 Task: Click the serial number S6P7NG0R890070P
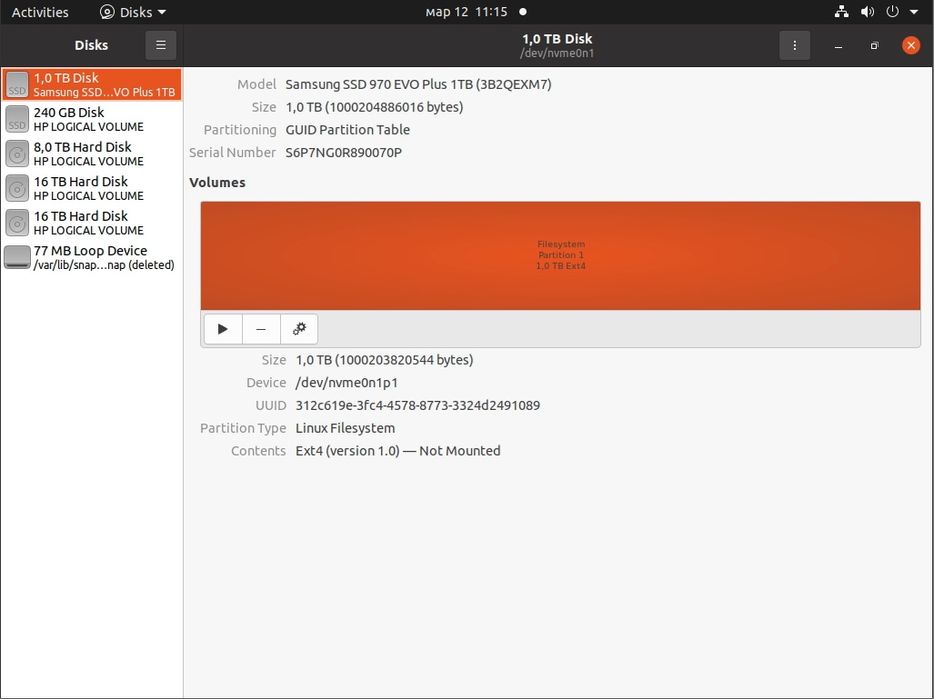(x=344, y=153)
